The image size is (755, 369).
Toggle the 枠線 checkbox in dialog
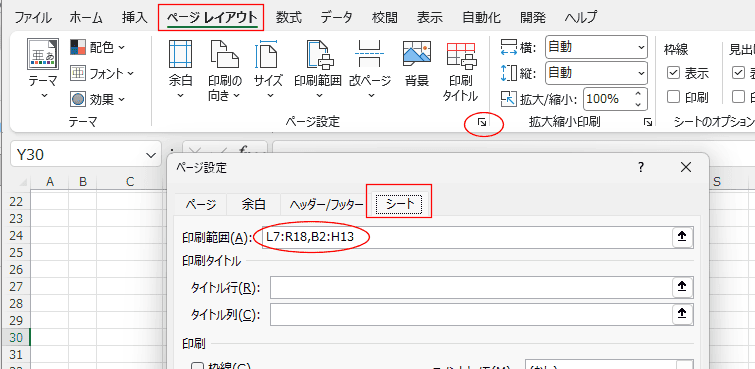pos(197,366)
